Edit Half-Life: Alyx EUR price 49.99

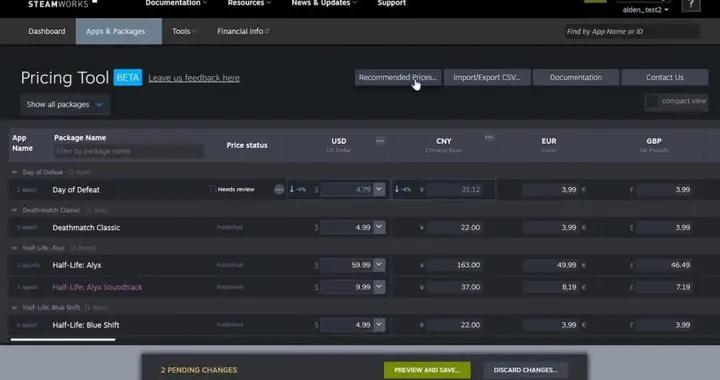click(550, 265)
